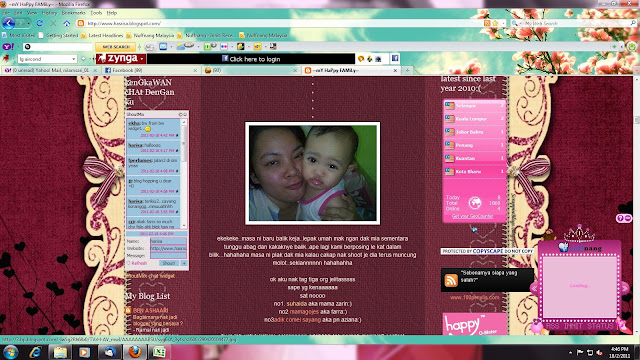Click the ShoutMix Name input field
Viewport: 640px width, 360px height.
tap(168, 241)
